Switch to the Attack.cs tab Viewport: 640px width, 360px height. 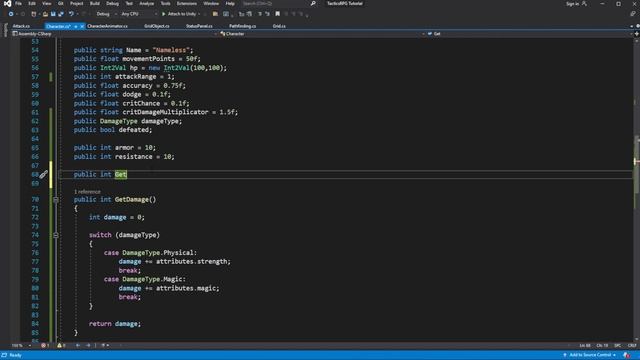[21, 26]
